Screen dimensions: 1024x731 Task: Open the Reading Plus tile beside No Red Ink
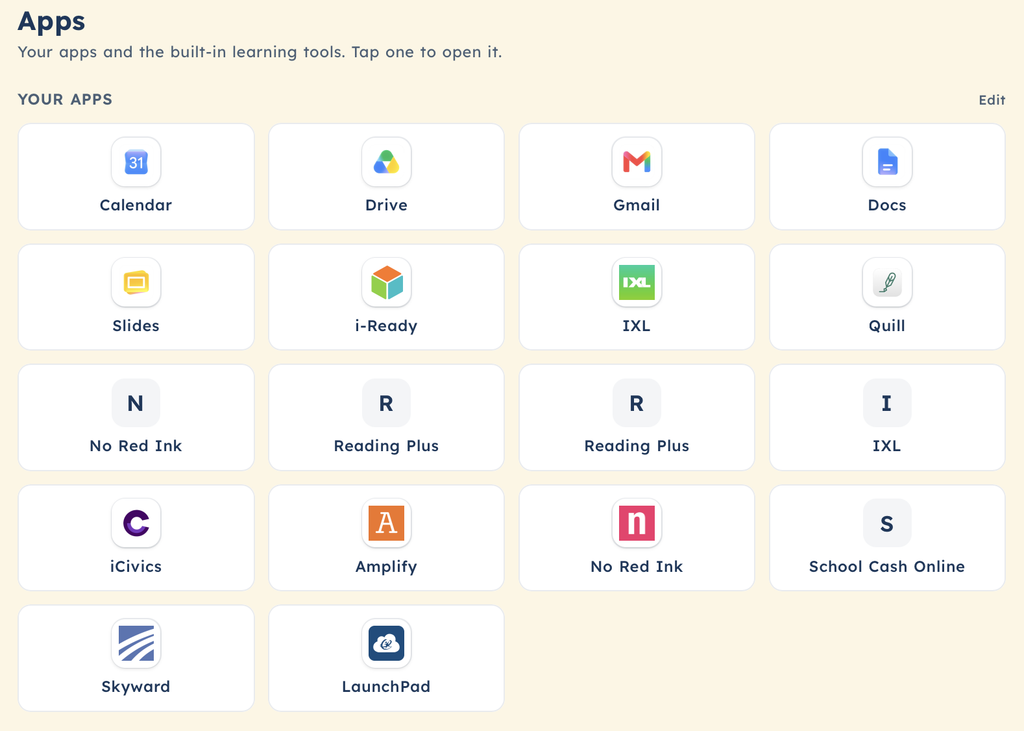[x=386, y=417]
